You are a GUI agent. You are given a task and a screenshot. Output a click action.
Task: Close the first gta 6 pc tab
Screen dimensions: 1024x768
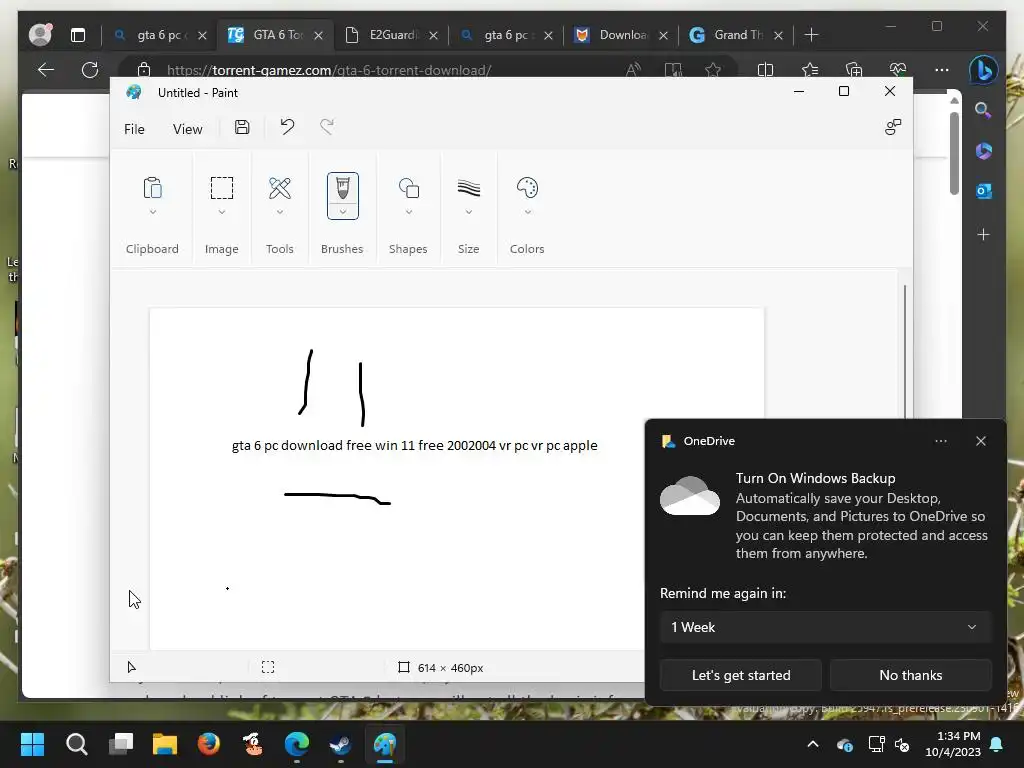(x=202, y=35)
